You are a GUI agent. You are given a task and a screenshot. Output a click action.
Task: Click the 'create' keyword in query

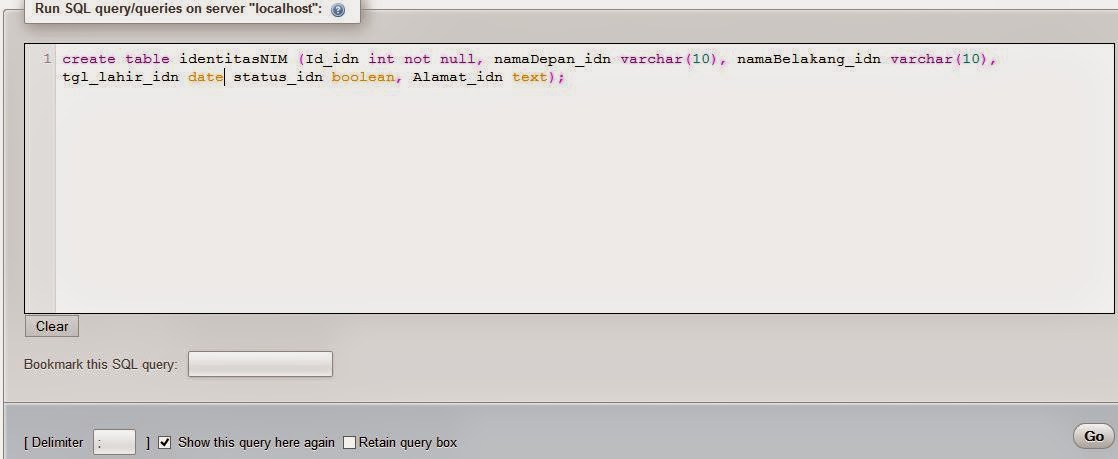coord(89,59)
